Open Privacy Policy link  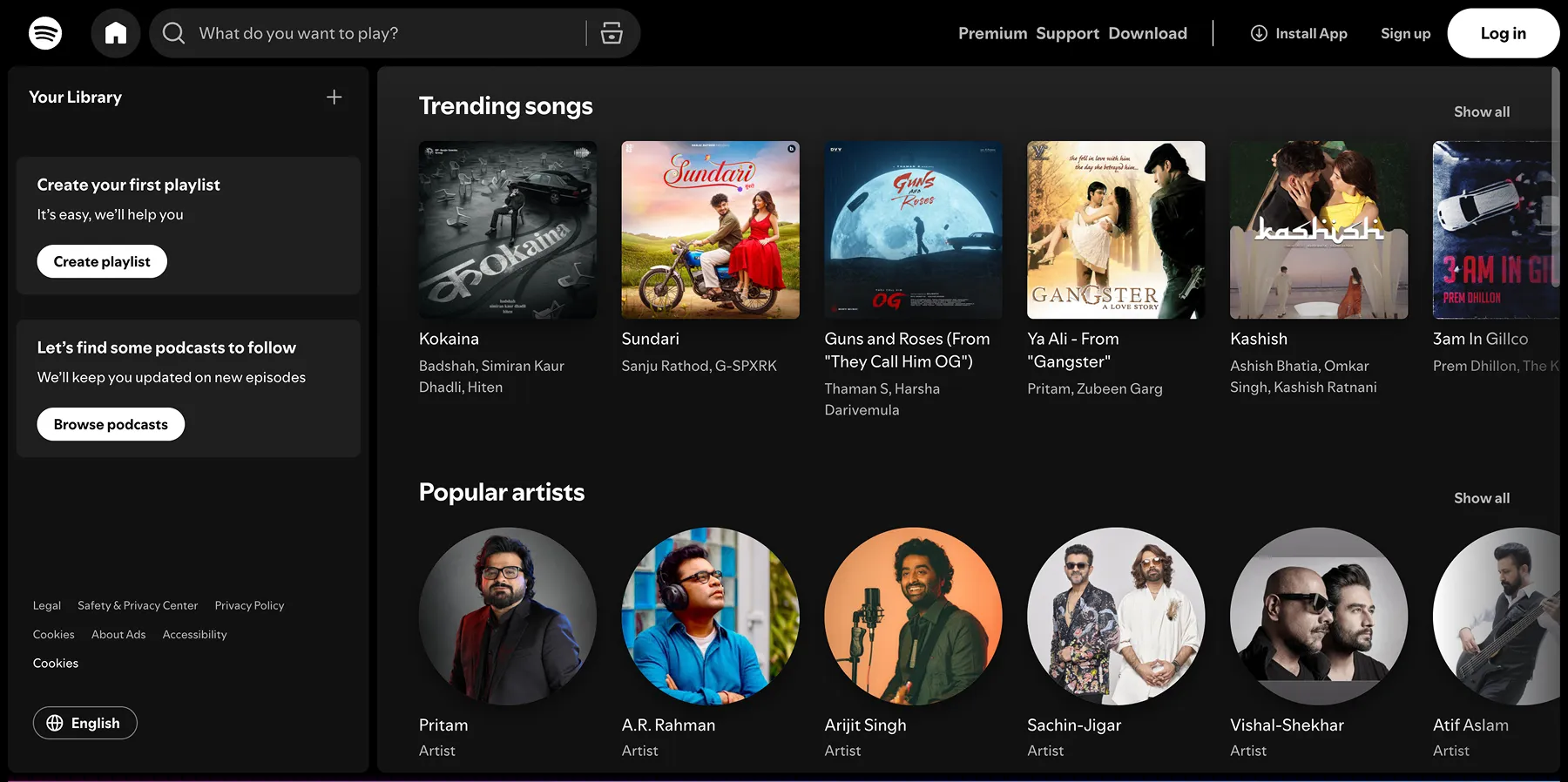pyautogui.click(x=249, y=605)
